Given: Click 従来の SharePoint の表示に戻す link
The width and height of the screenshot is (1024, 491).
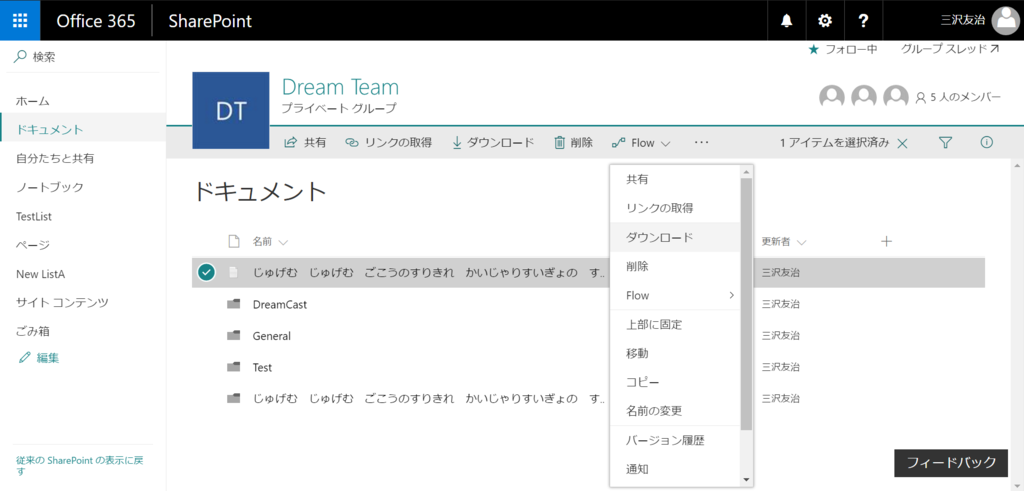Looking at the screenshot, I should (80, 466).
